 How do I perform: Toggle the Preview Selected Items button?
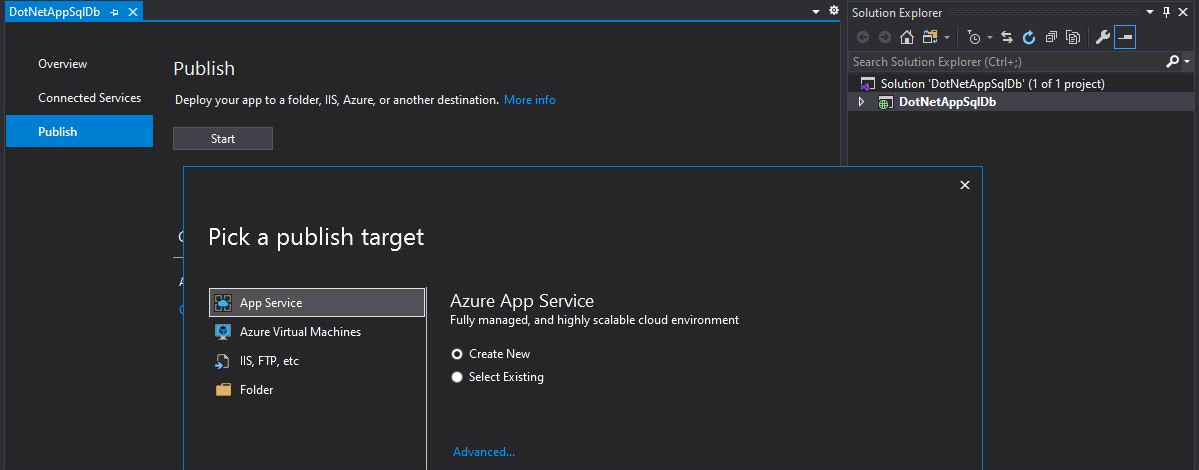tap(1125, 38)
